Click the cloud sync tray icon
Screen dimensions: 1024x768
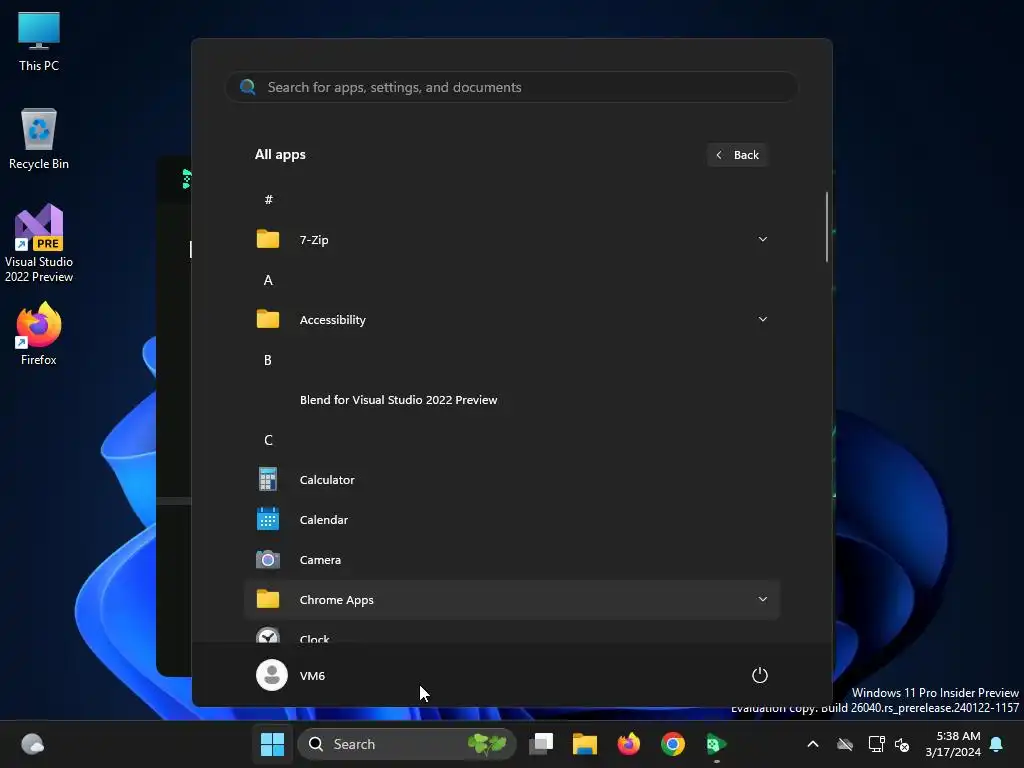845,744
